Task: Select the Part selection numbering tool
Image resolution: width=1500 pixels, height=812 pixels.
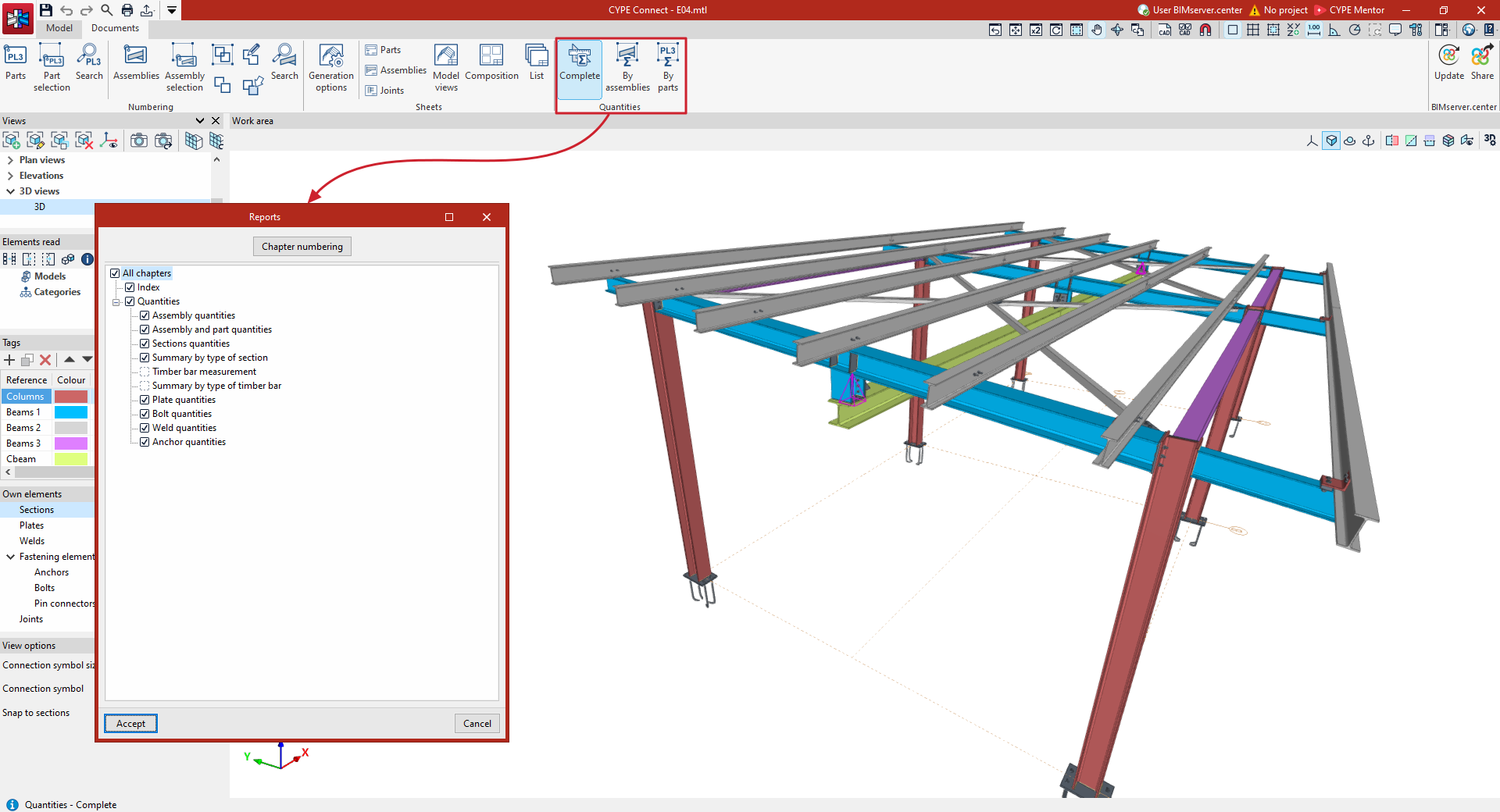Action: pyautogui.click(x=52, y=67)
